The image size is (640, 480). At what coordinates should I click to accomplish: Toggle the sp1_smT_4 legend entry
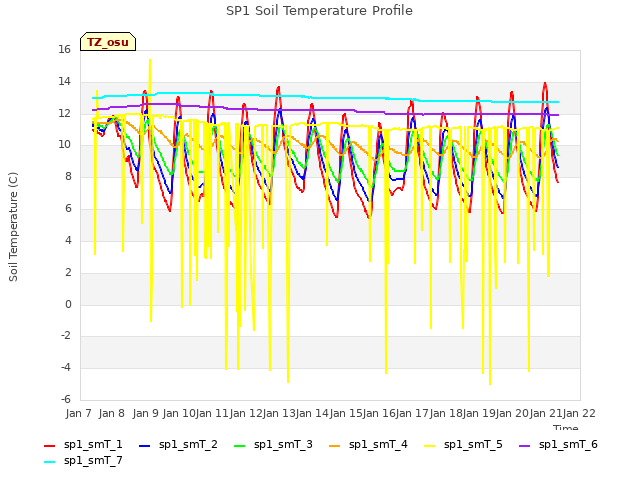368,444
